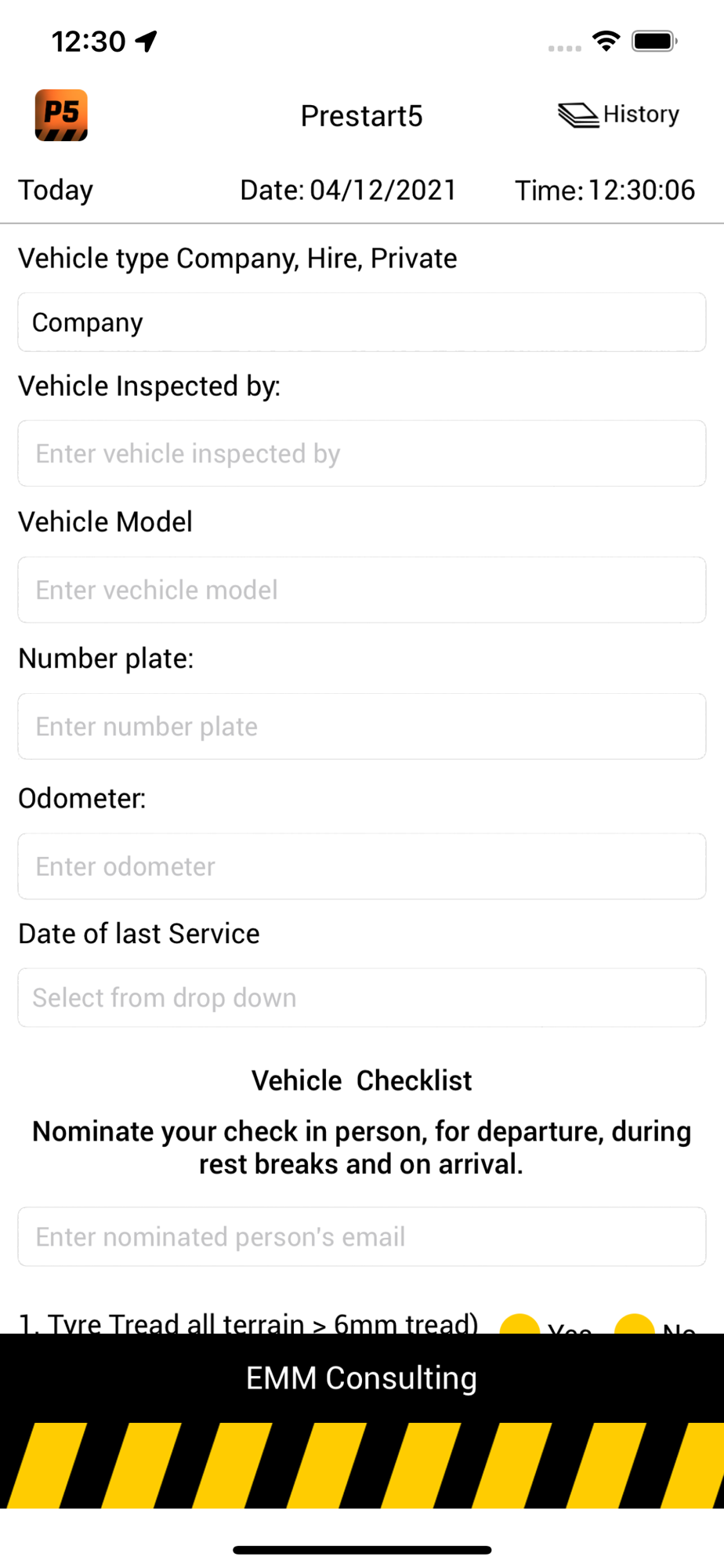Open Date of last Service dropdown

click(x=362, y=997)
